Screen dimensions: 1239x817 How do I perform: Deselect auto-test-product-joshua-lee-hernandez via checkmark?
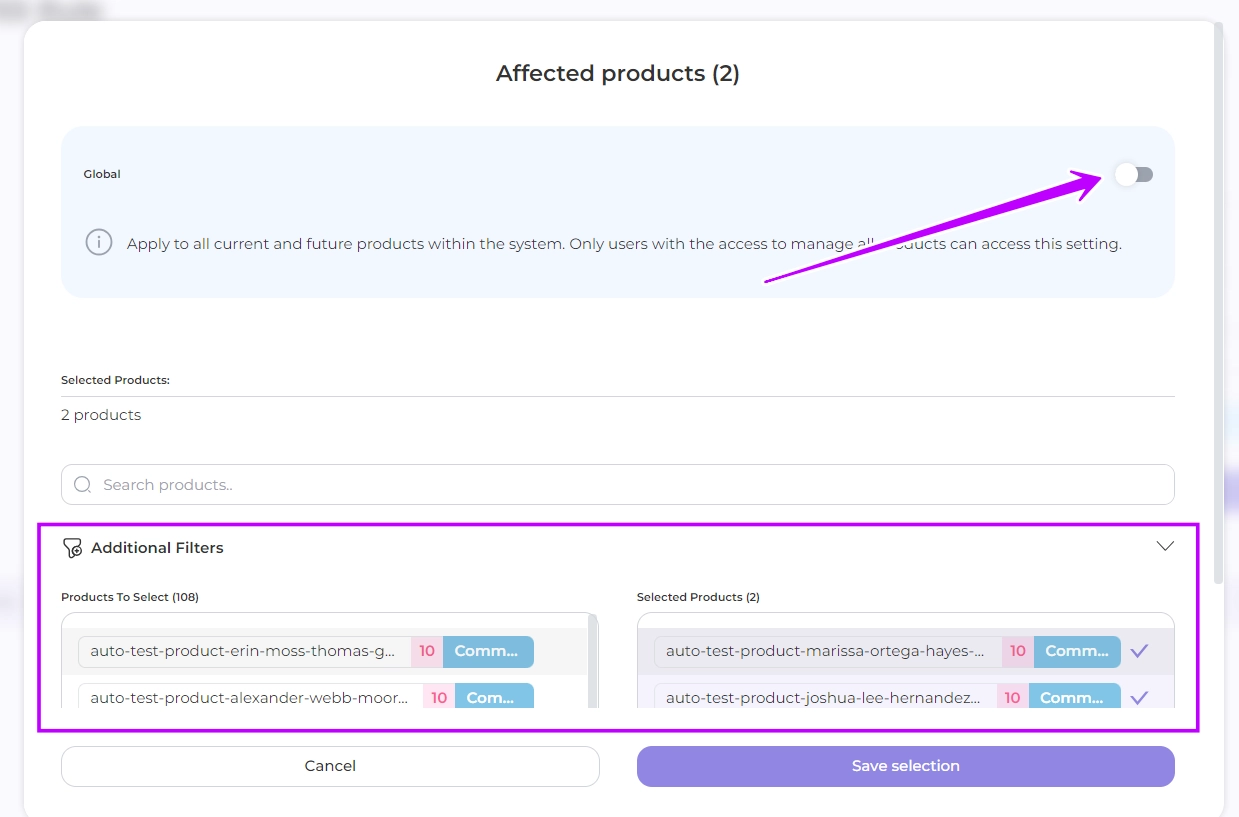[x=1139, y=698]
